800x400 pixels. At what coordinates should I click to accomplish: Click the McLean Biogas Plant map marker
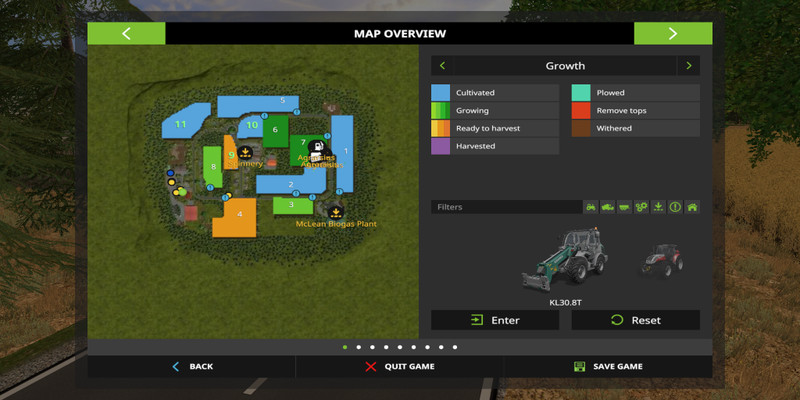[335, 212]
